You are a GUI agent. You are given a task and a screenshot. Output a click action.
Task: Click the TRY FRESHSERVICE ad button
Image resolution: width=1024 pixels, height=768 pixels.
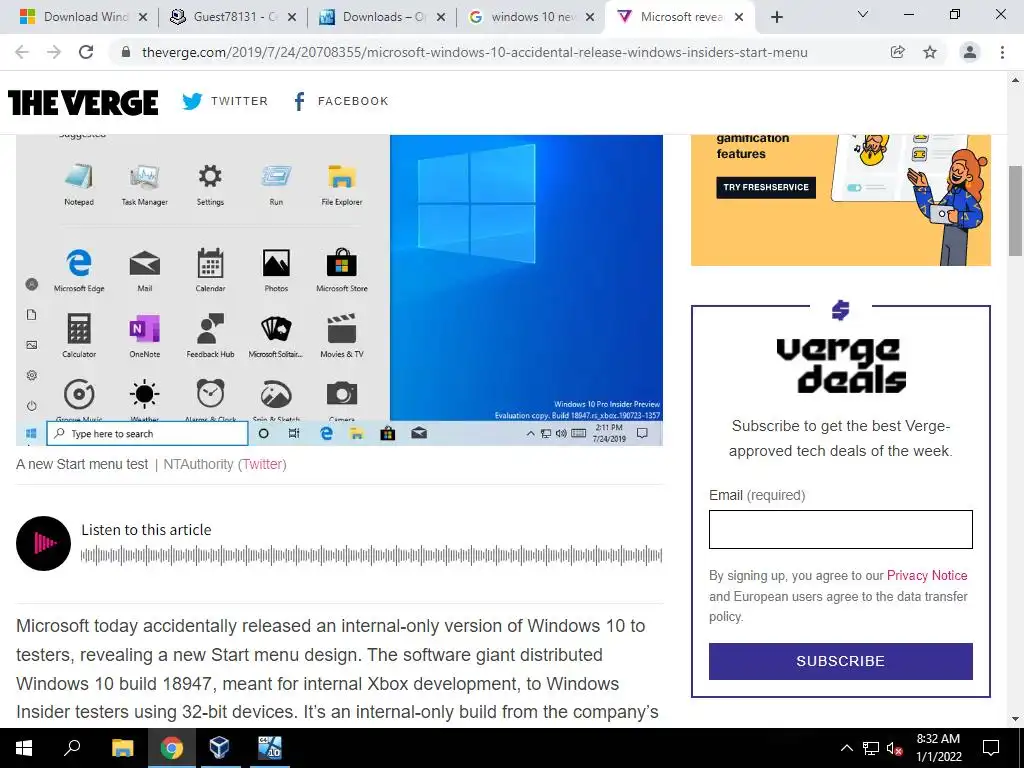pyautogui.click(x=766, y=187)
